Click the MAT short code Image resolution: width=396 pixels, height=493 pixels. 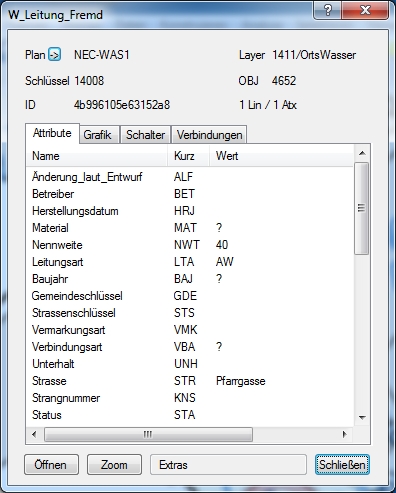coord(185,228)
